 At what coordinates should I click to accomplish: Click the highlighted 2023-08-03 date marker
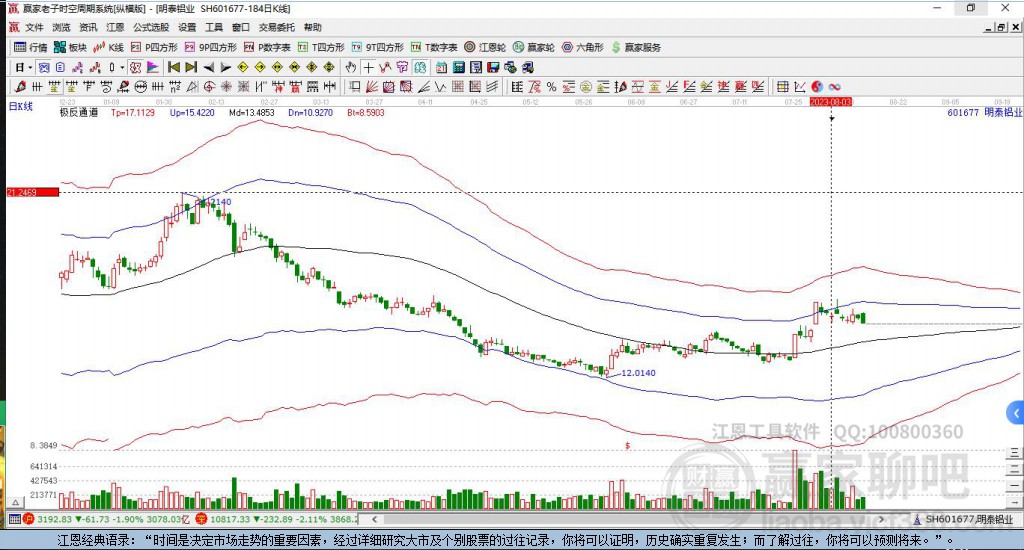tap(831, 102)
